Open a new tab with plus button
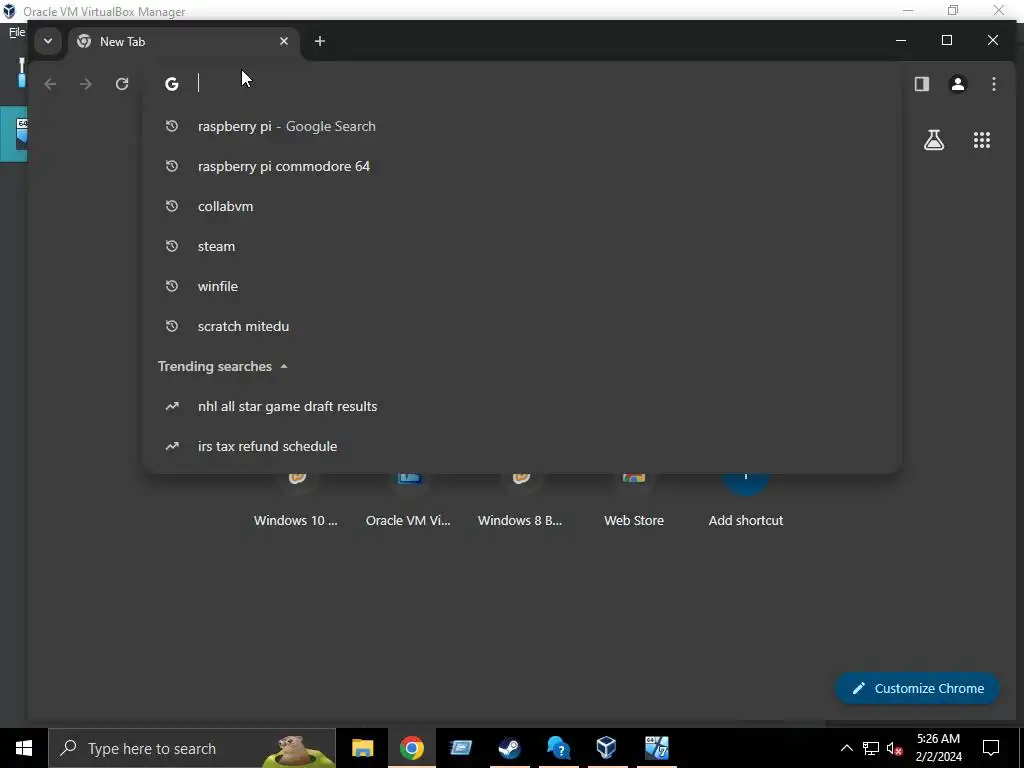 [319, 41]
